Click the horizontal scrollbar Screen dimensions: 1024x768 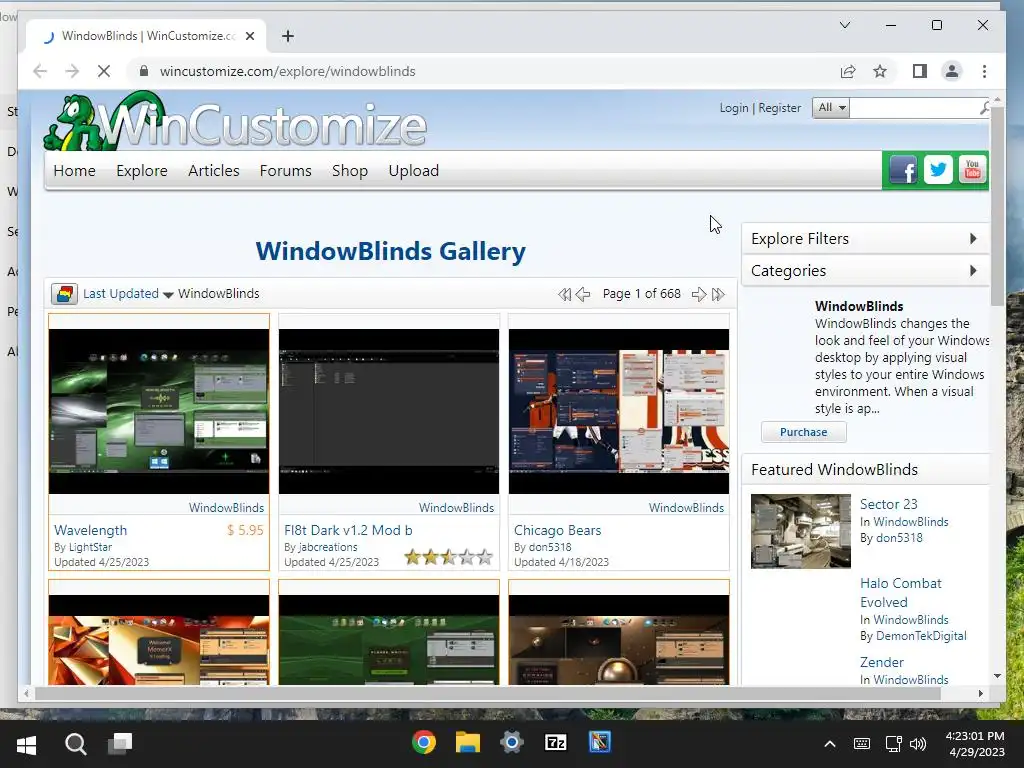point(487,694)
